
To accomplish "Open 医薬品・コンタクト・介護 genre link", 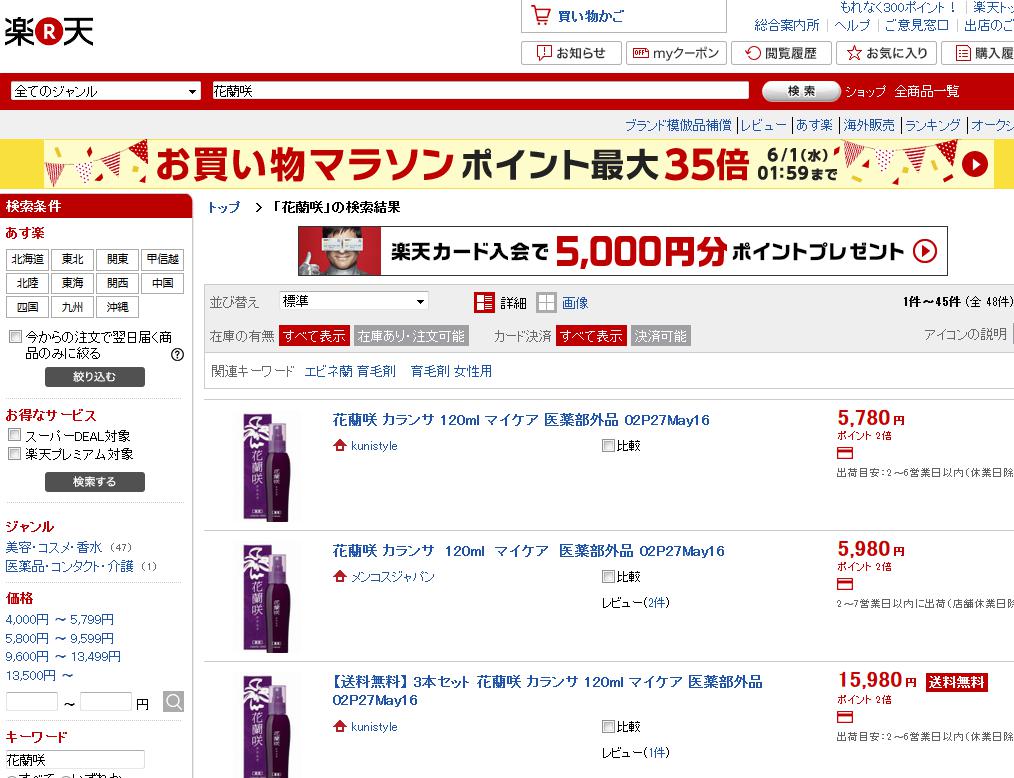I will point(69,566).
